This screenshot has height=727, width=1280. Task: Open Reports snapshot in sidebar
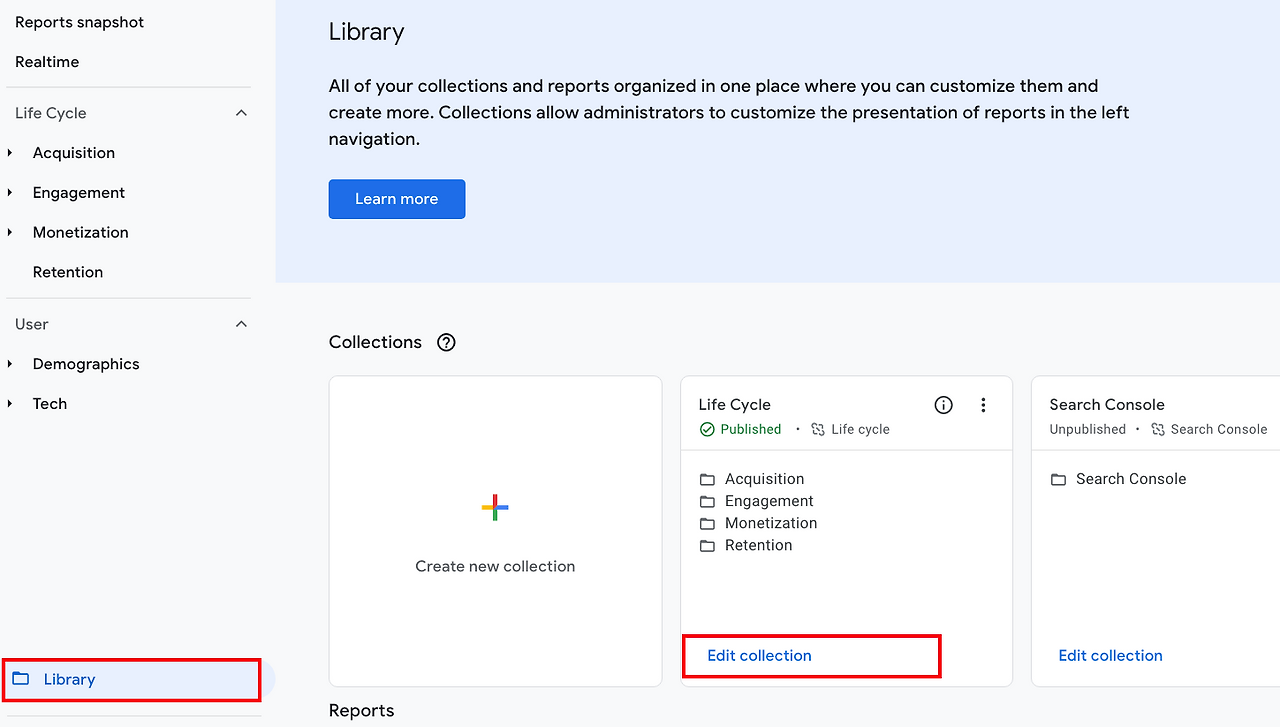click(80, 22)
